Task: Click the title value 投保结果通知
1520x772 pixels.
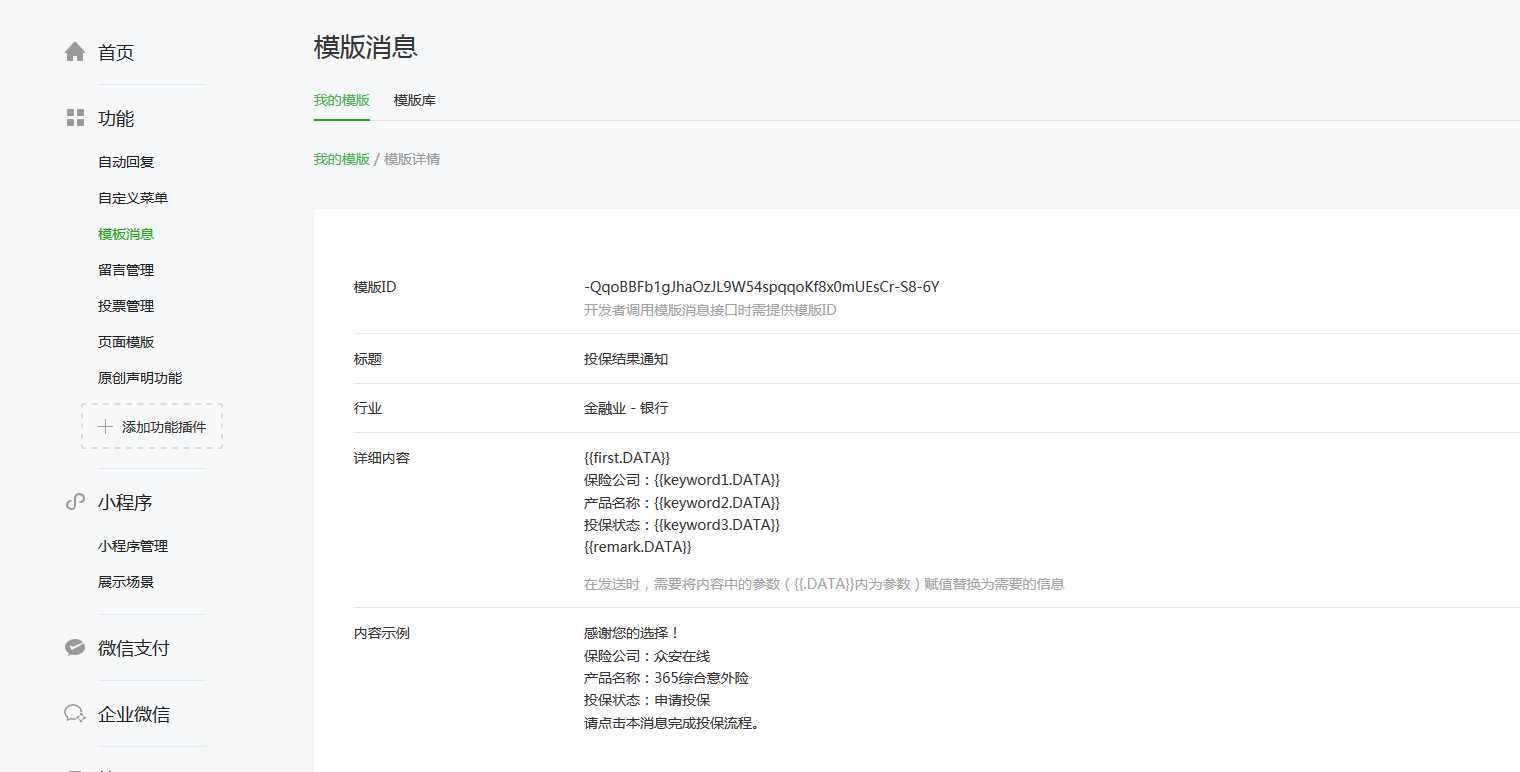Action: (x=626, y=359)
